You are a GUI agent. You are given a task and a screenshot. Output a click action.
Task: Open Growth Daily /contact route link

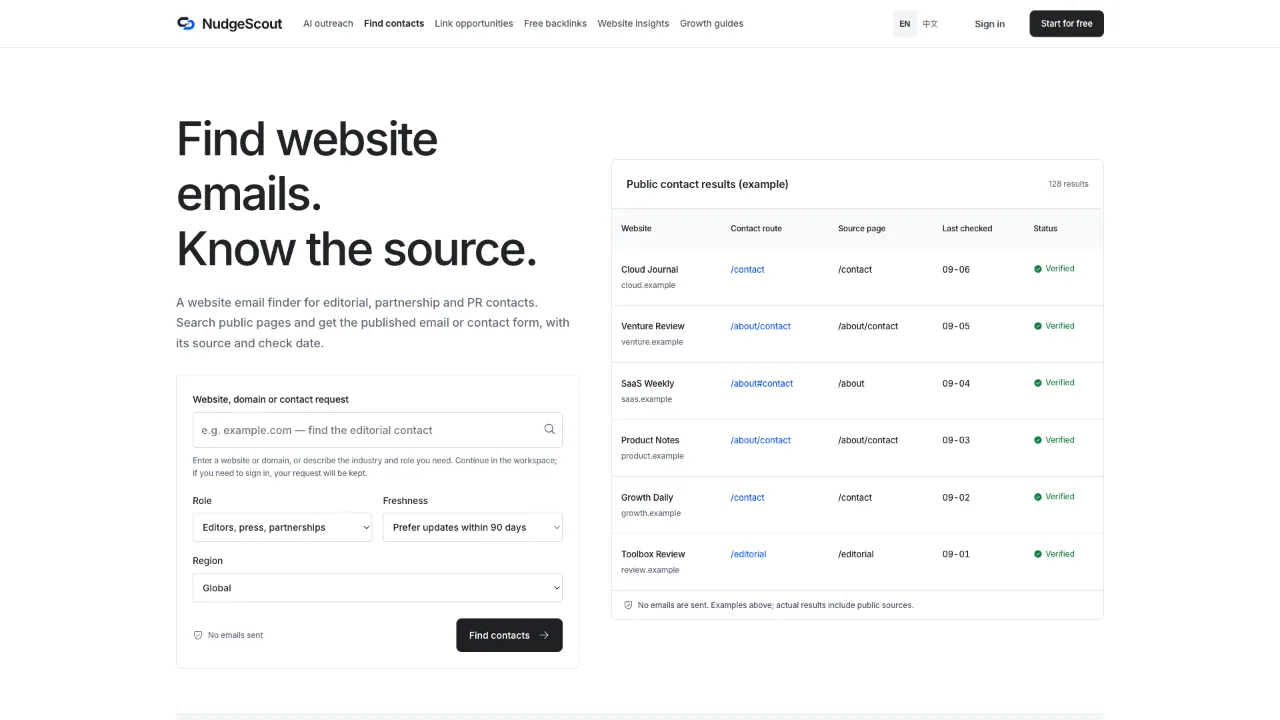[748, 498]
